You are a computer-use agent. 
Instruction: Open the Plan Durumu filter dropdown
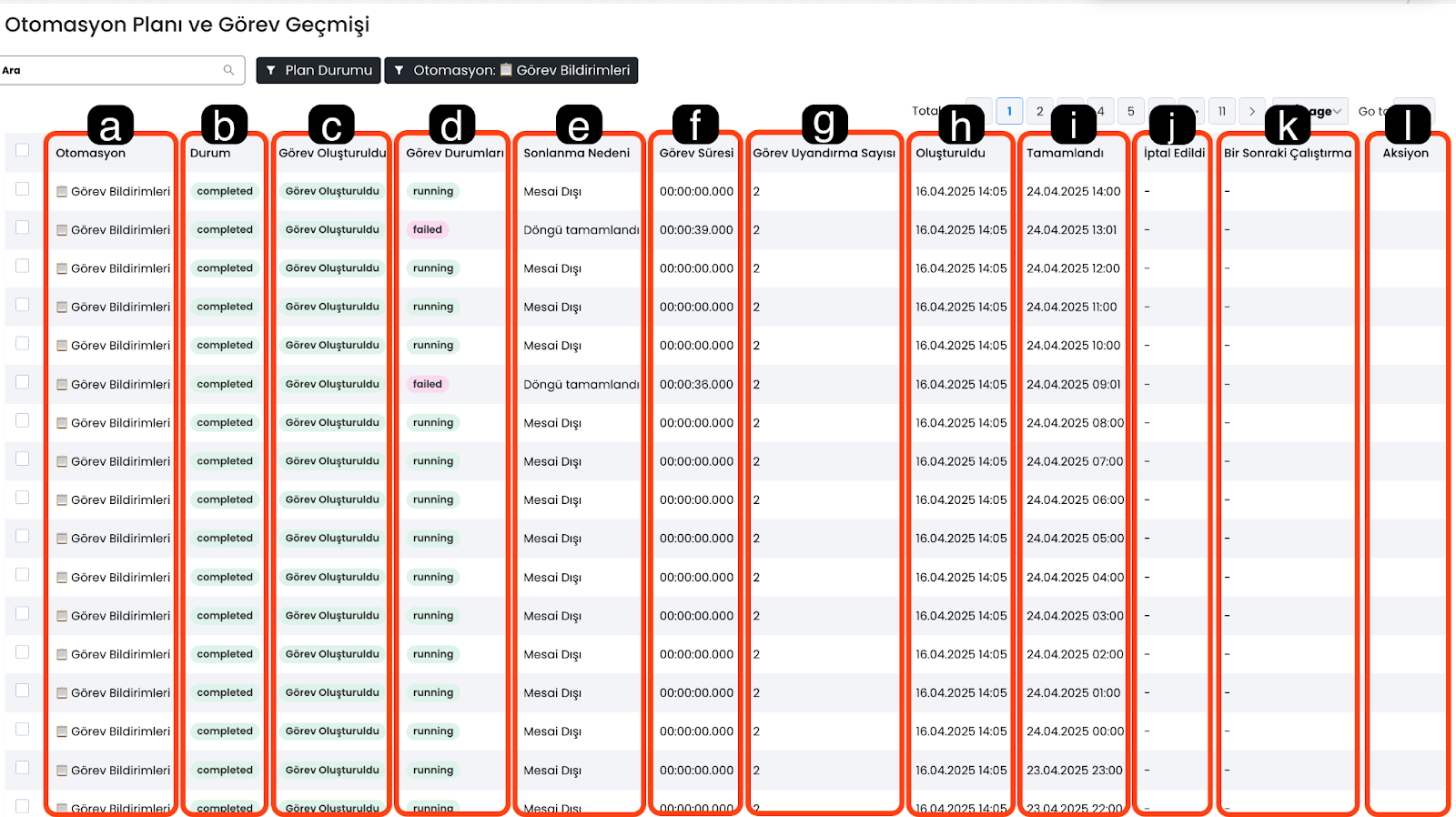pyautogui.click(x=318, y=70)
